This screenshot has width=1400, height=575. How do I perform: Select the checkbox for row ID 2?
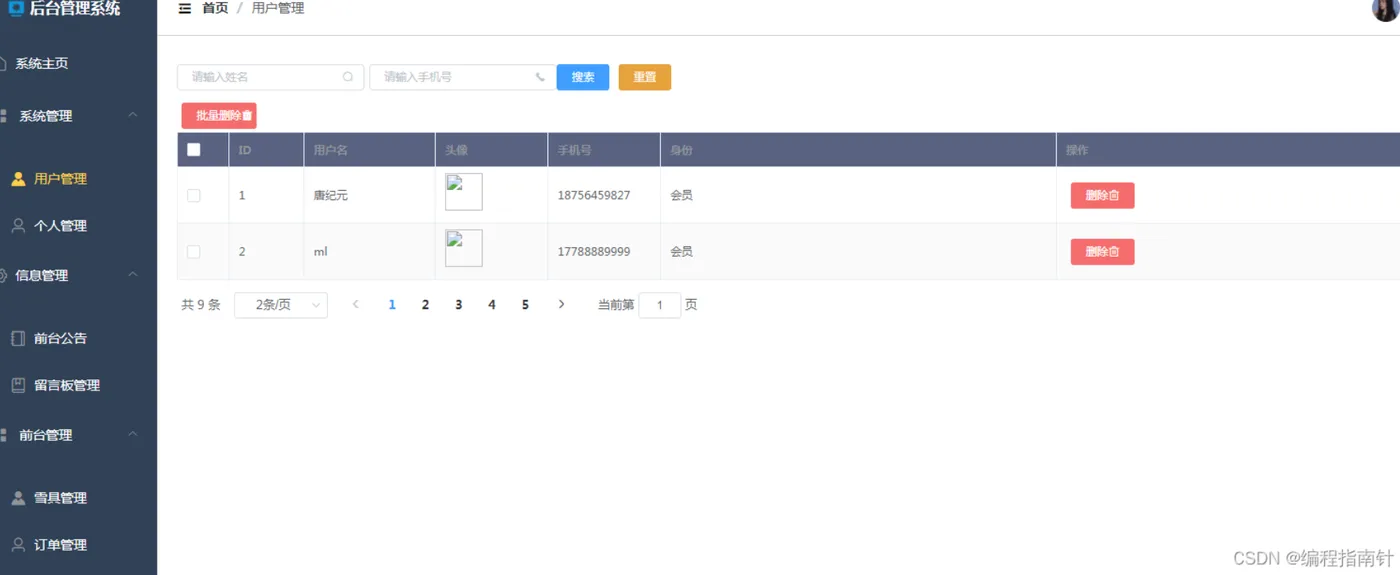point(194,252)
